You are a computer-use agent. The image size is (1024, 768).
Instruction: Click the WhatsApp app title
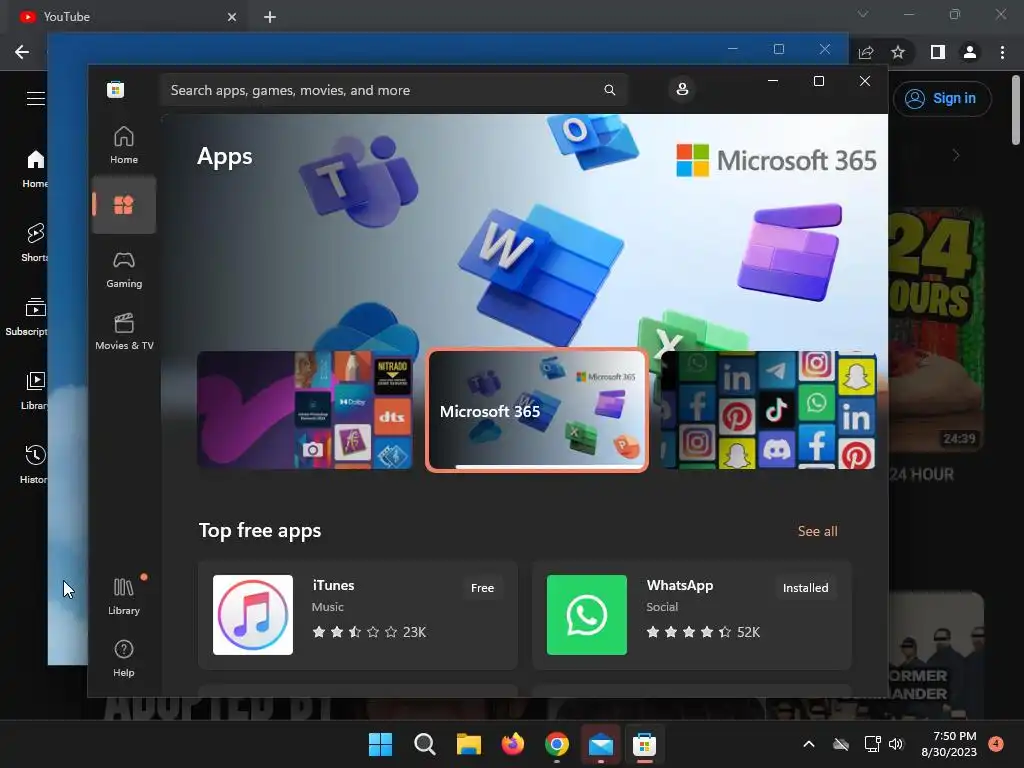pyautogui.click(x=679, y=585)
